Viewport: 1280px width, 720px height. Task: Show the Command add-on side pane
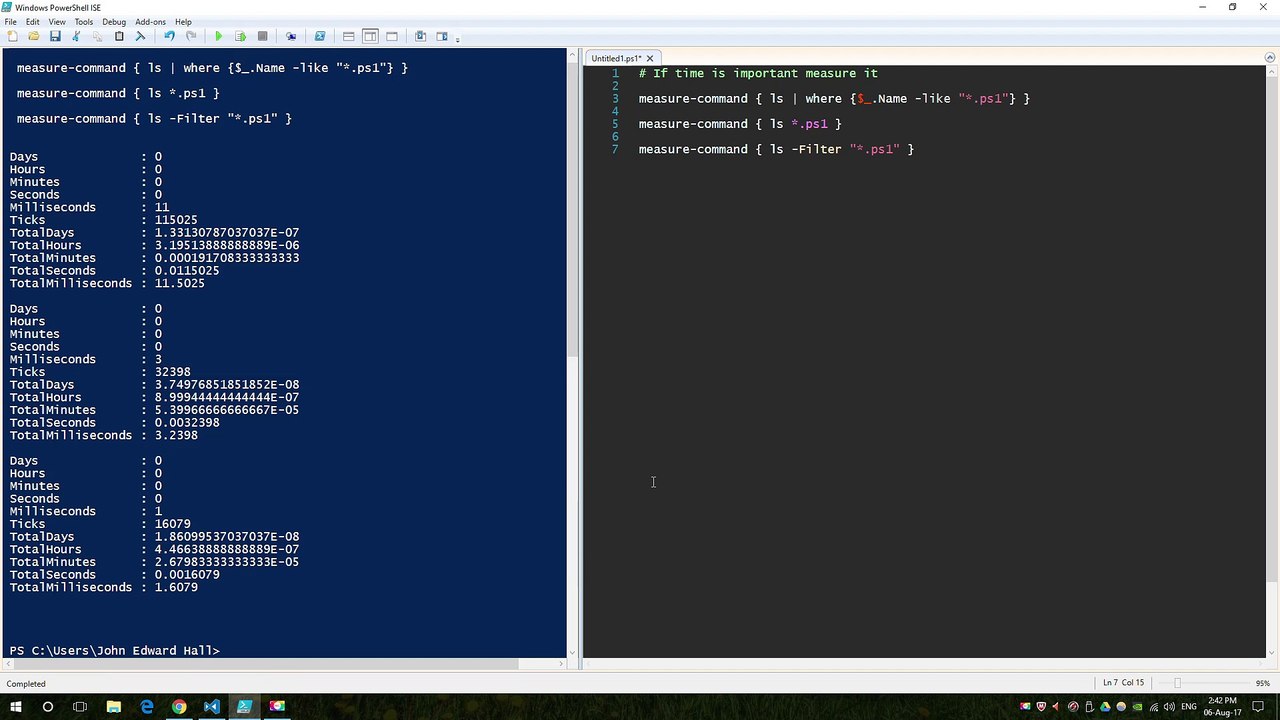click(x=442, y=36)
